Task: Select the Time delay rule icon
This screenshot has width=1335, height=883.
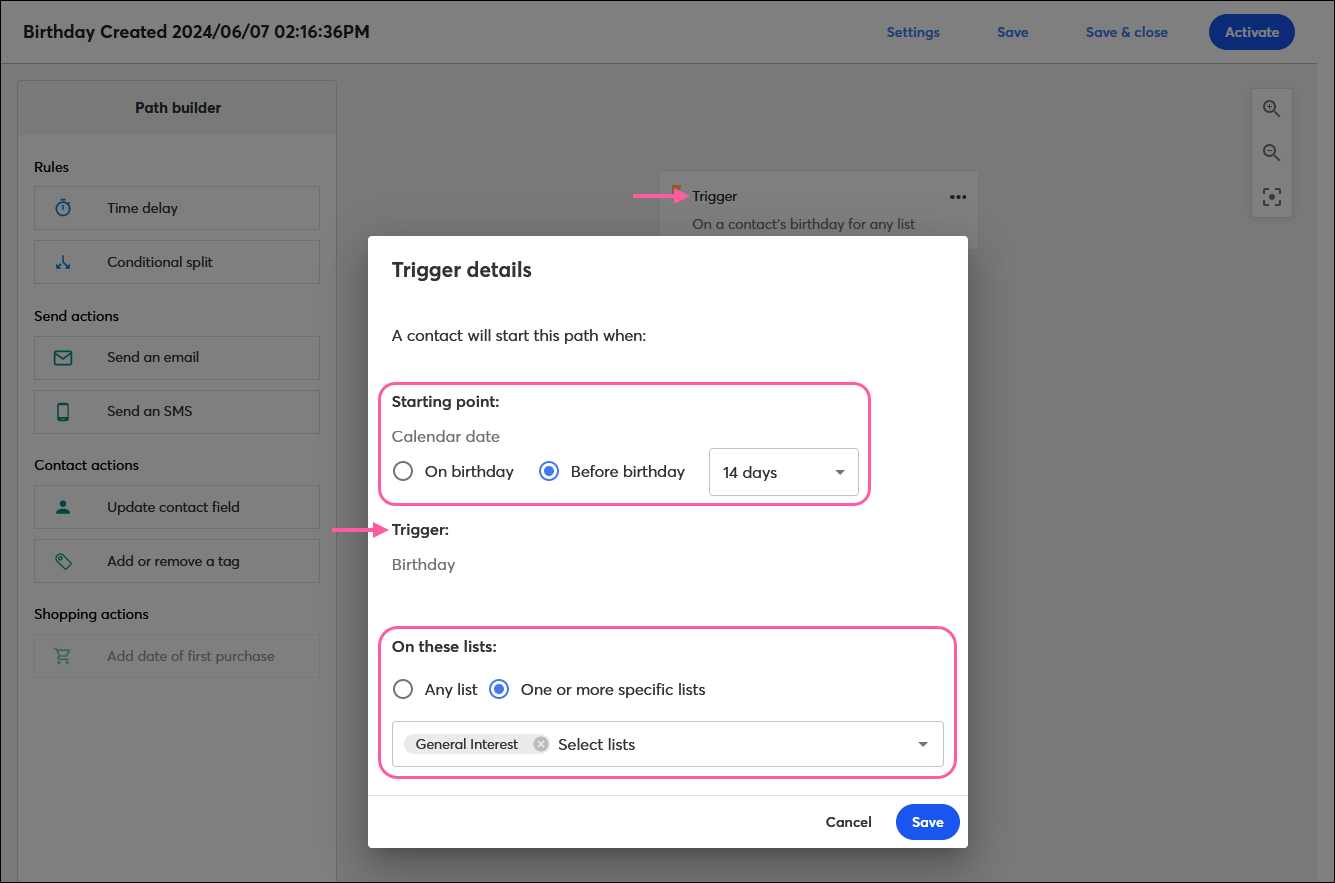Action: (x=62, y=208)
